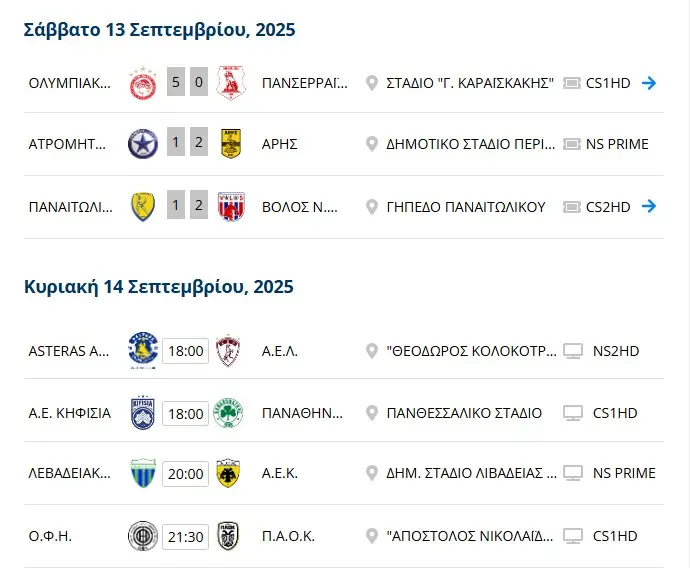This screenshot has height=568, width=690.
Task: Open the Olympiacos match details arrow
Action: (649, 83)
